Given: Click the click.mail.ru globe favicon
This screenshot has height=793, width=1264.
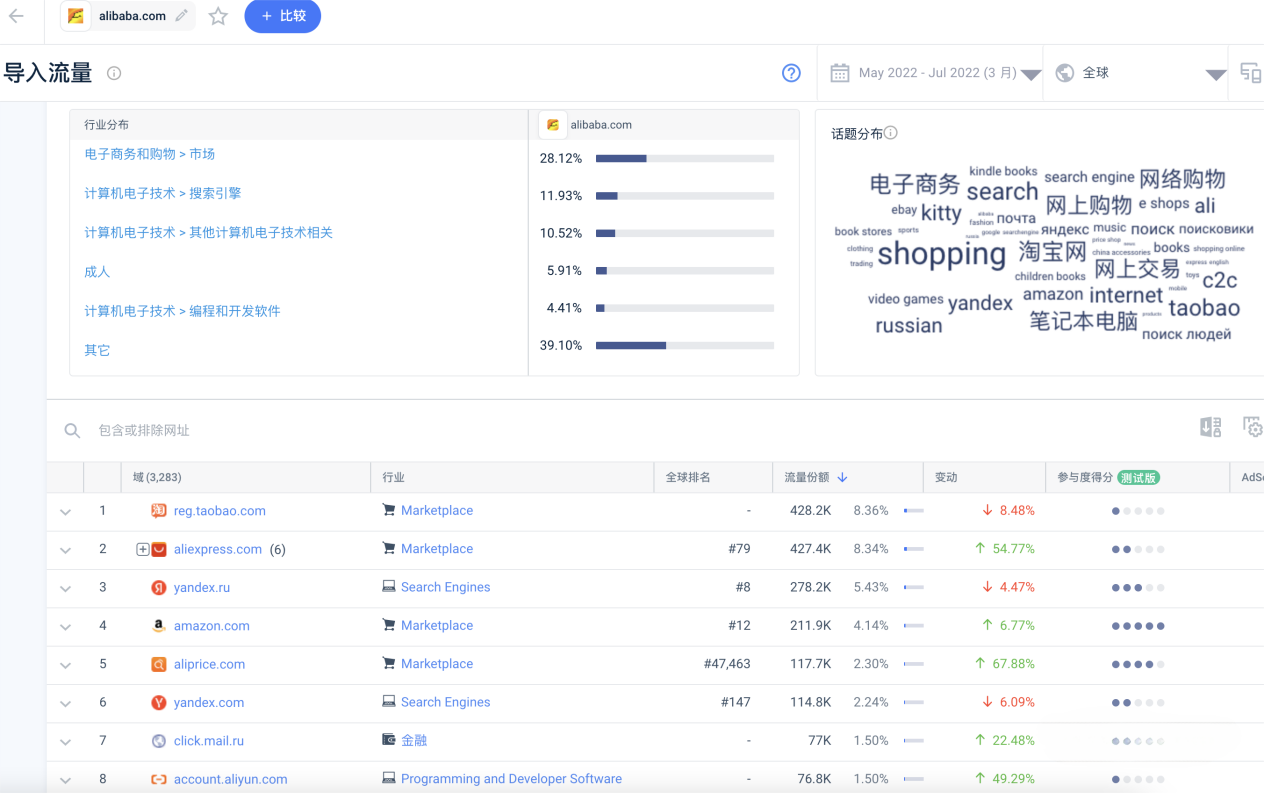Looking at the screenshot, I should (x=158, y=741).
